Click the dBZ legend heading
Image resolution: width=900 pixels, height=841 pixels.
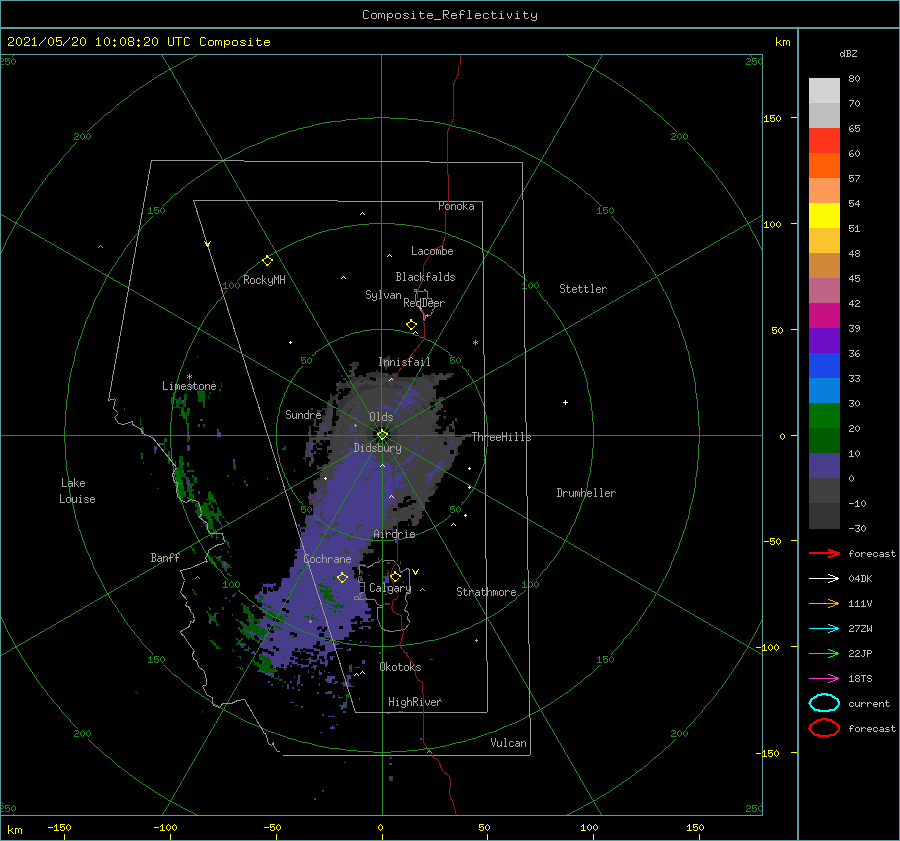point(848,53)
